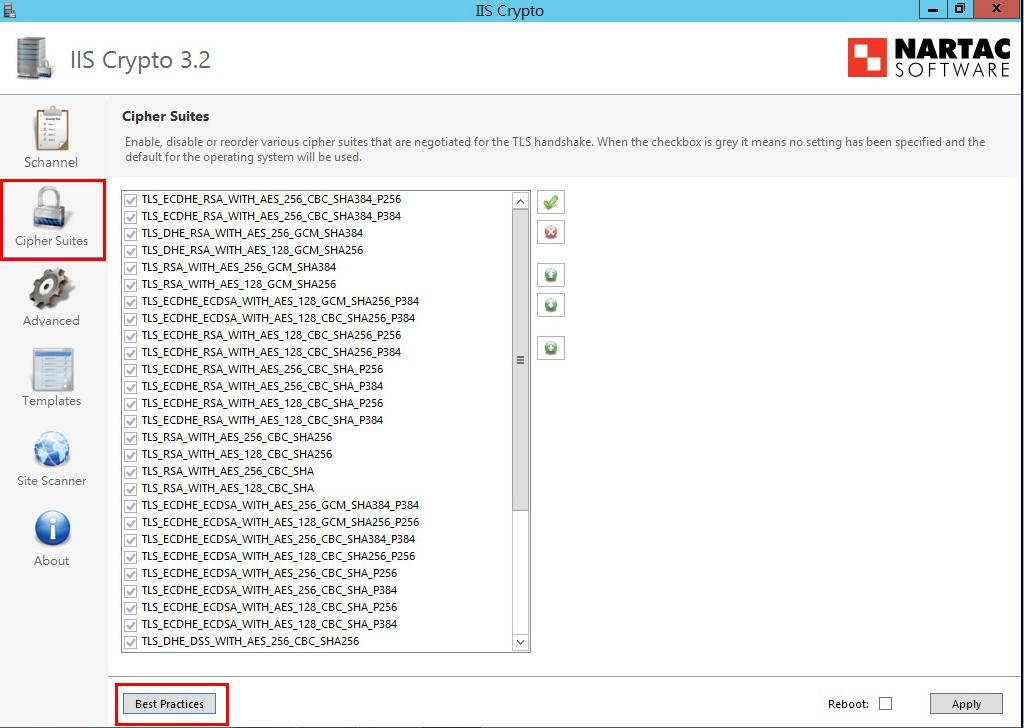Viewport: 1024px width, 728px height.
Task: Click the cipher list scroll-down arrow
Action: coord(520,642)
